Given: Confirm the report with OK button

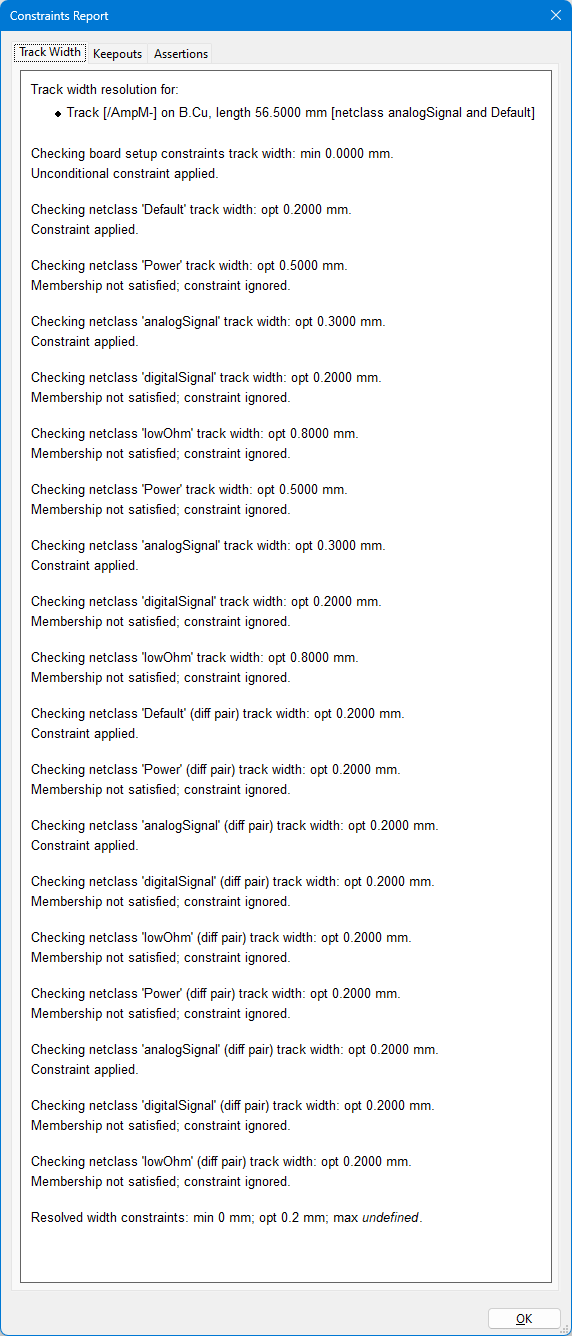Looking at the screenshot, I should [524, 1318].
